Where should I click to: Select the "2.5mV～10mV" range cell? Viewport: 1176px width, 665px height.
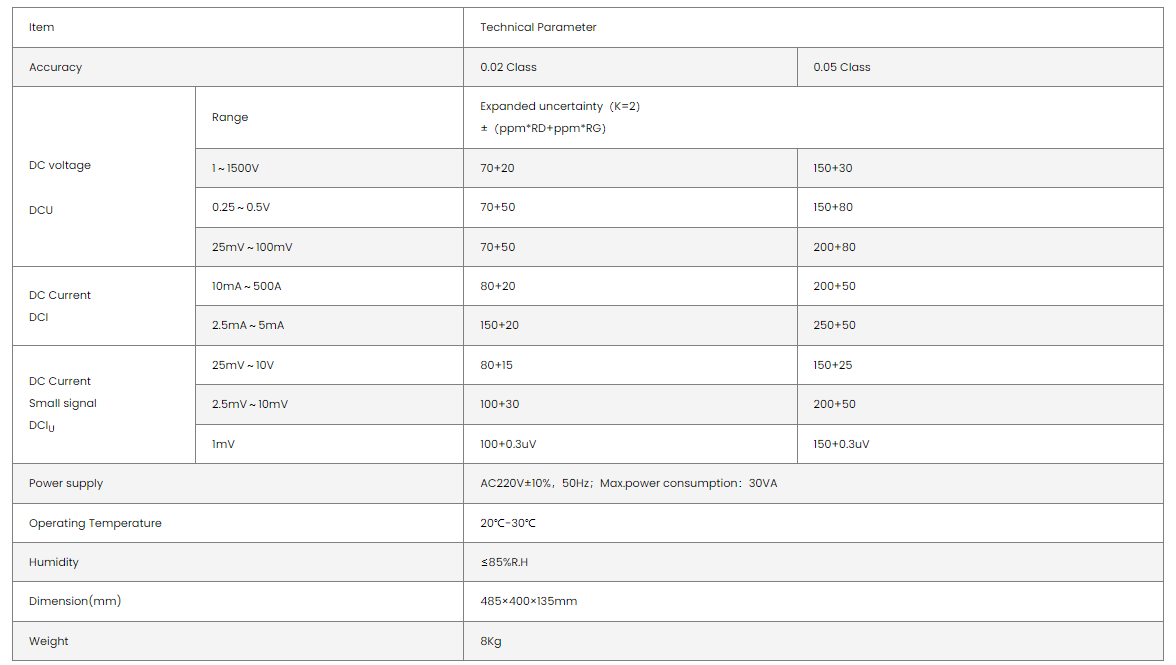(250, 404)
